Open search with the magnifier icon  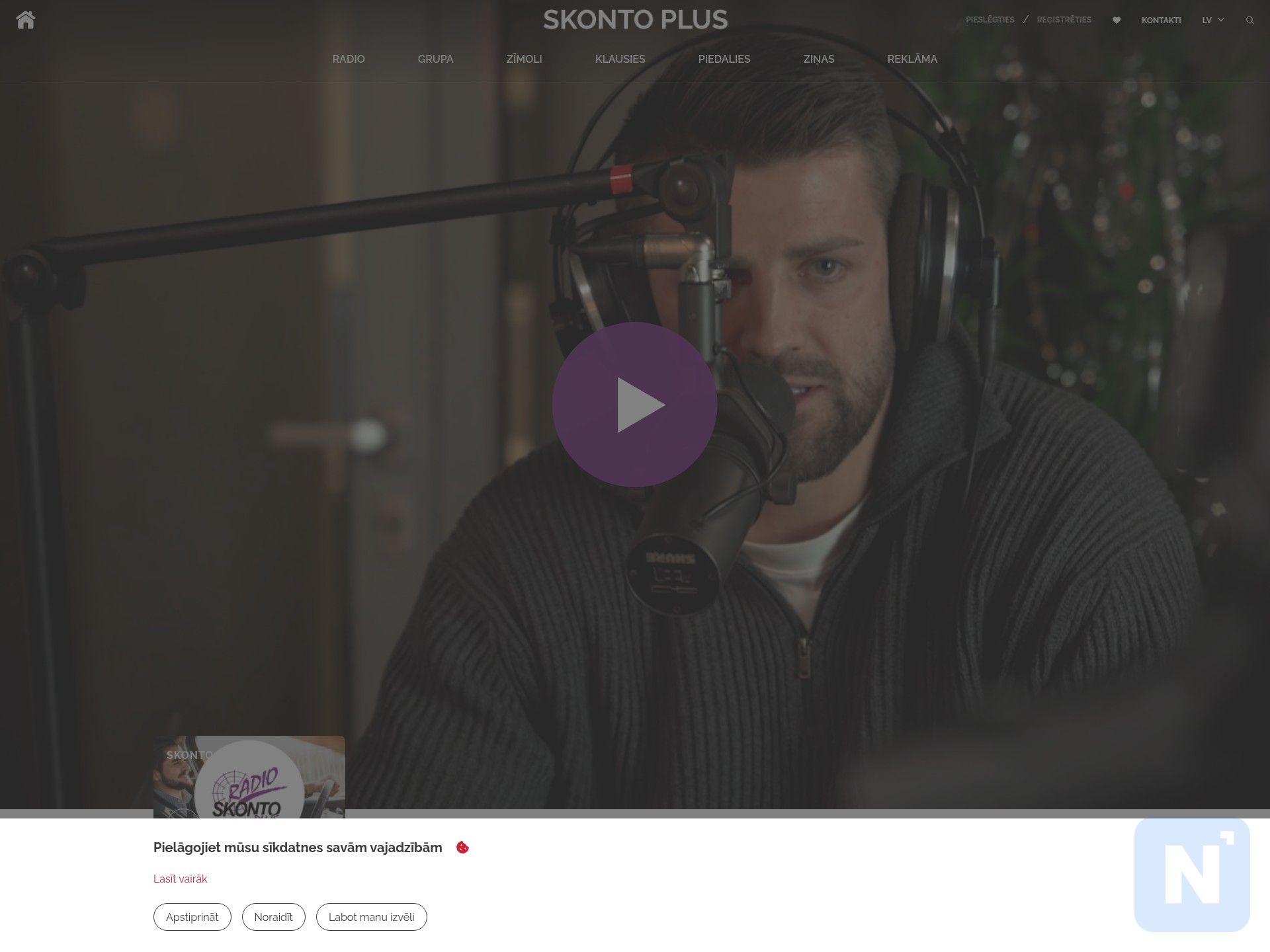(x=1249, y=20)
